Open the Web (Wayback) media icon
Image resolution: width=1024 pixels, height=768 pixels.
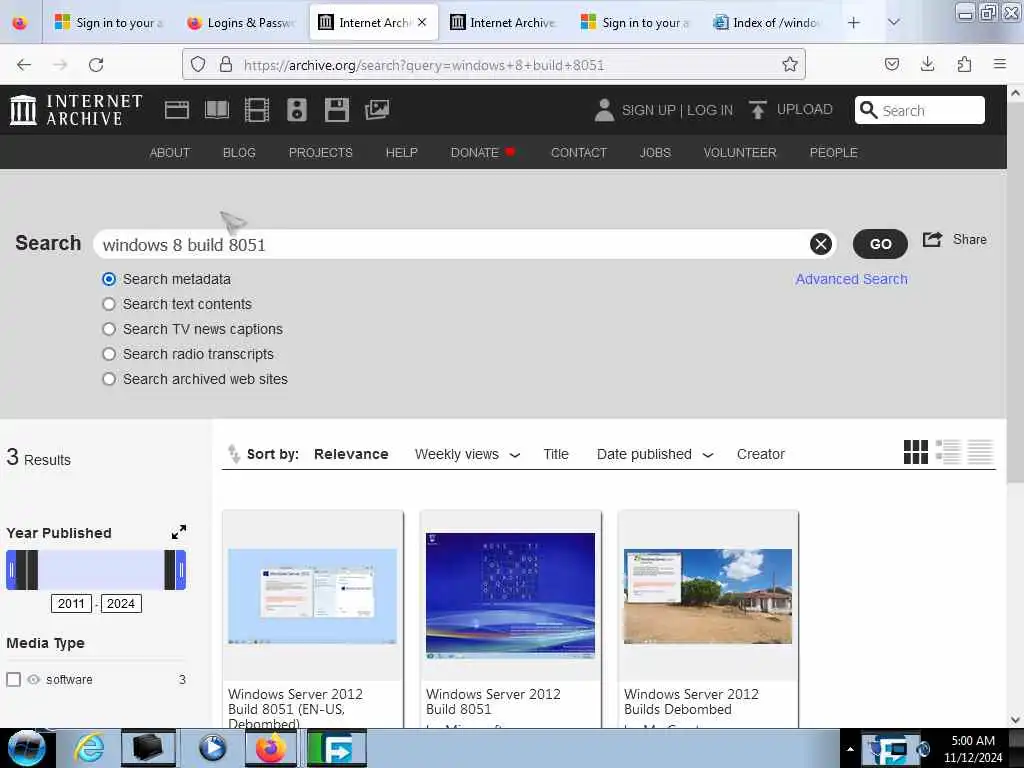tap(176, 110)
